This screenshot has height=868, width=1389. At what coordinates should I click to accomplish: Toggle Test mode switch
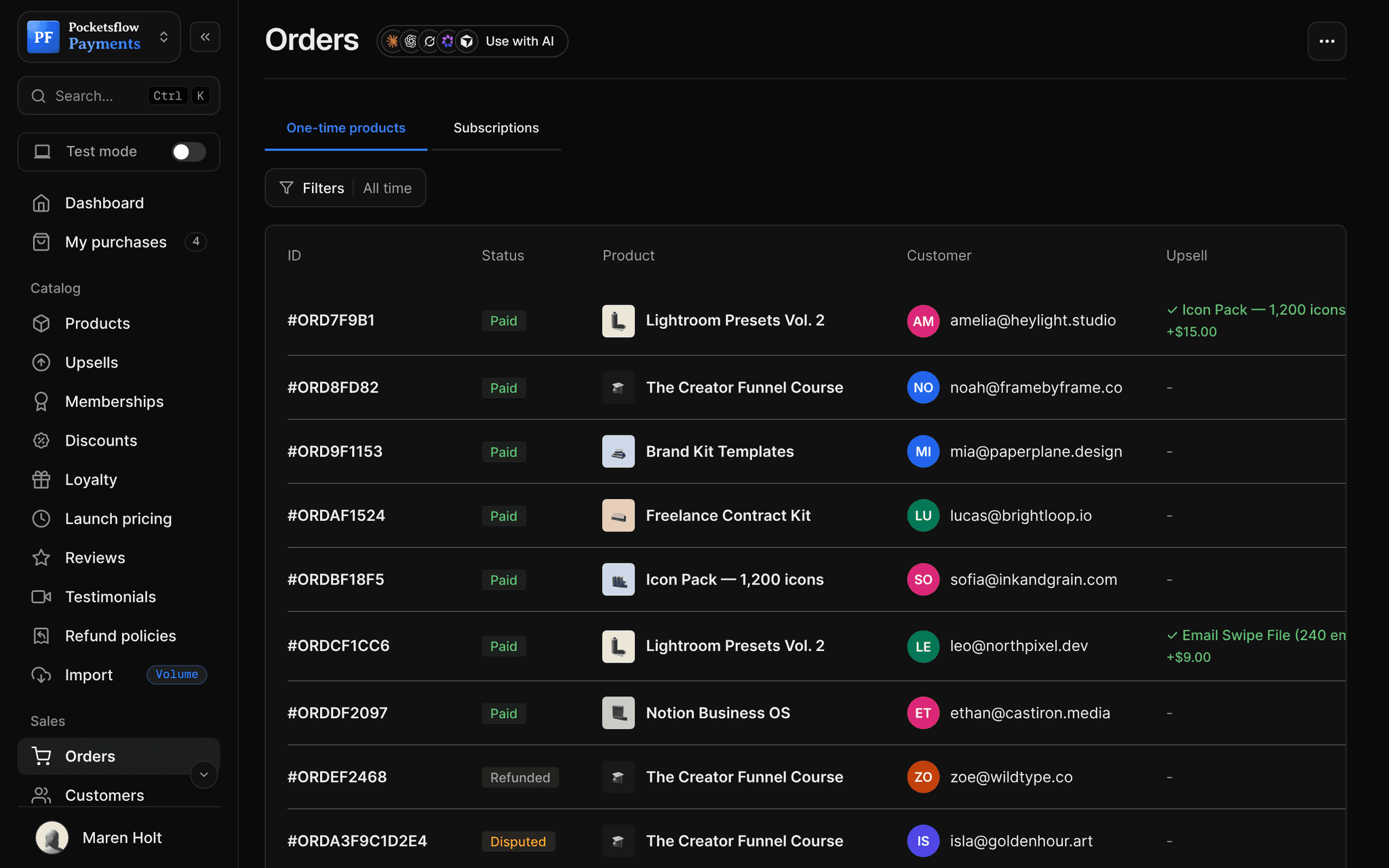coord(189,152)
